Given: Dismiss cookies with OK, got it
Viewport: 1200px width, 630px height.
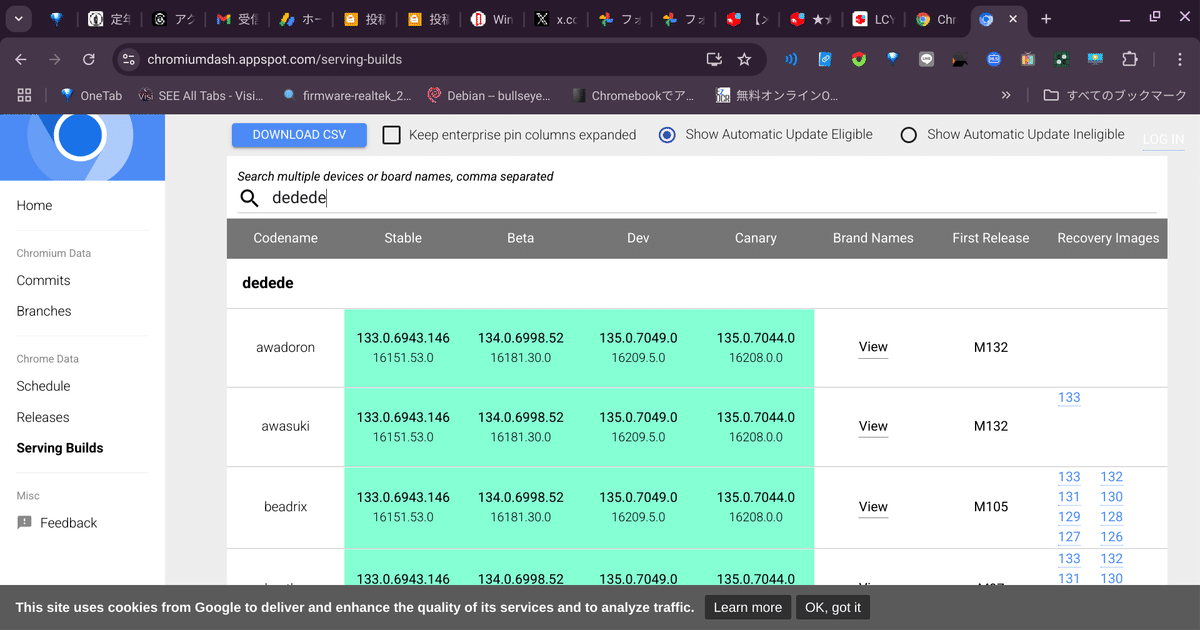Looking at the screenshot, I should [x=832, y=606].
